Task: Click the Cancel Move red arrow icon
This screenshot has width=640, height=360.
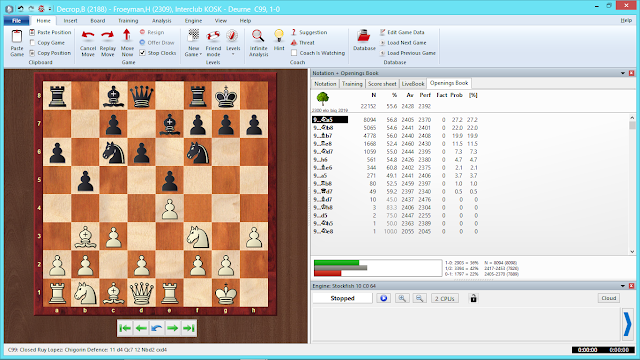Action: click(88, 36)
